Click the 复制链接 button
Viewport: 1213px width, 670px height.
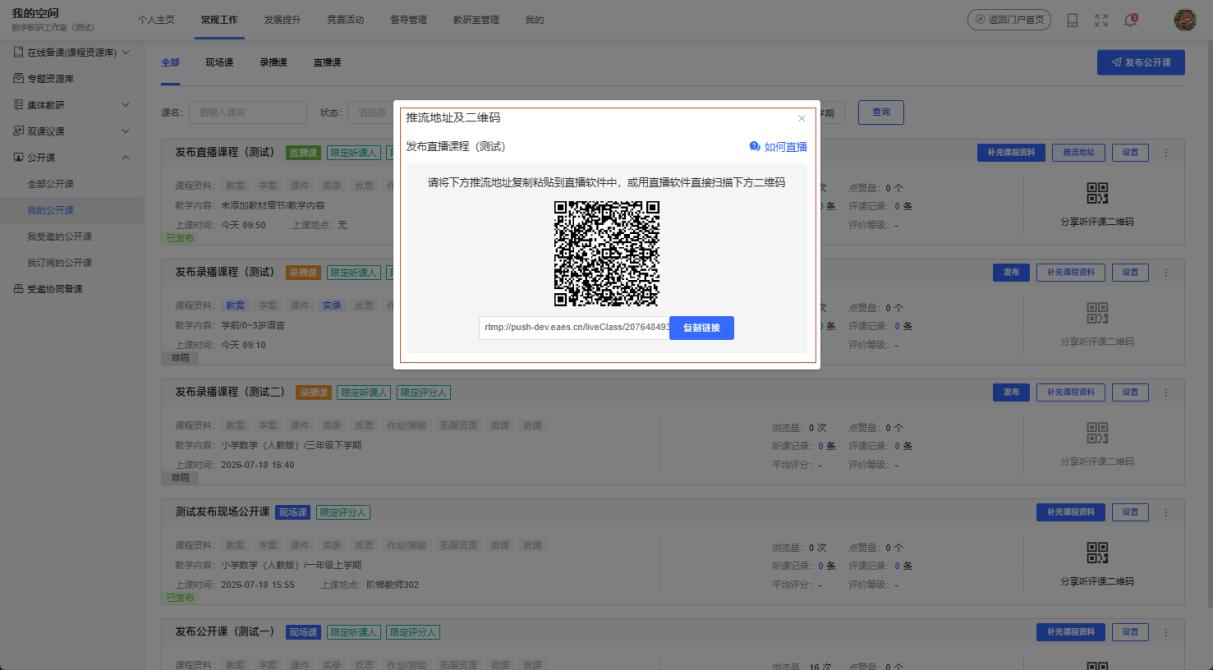click(701, 328)
